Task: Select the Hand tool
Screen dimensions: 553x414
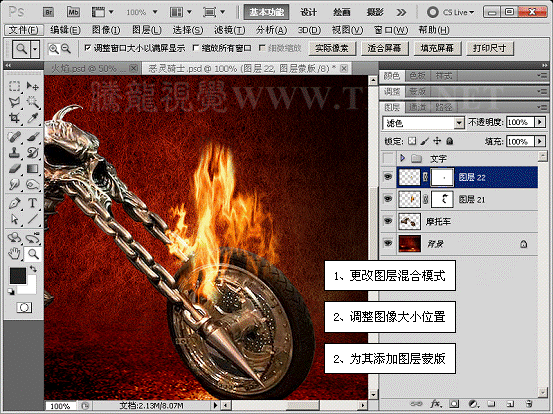Action: pos(14,254)
